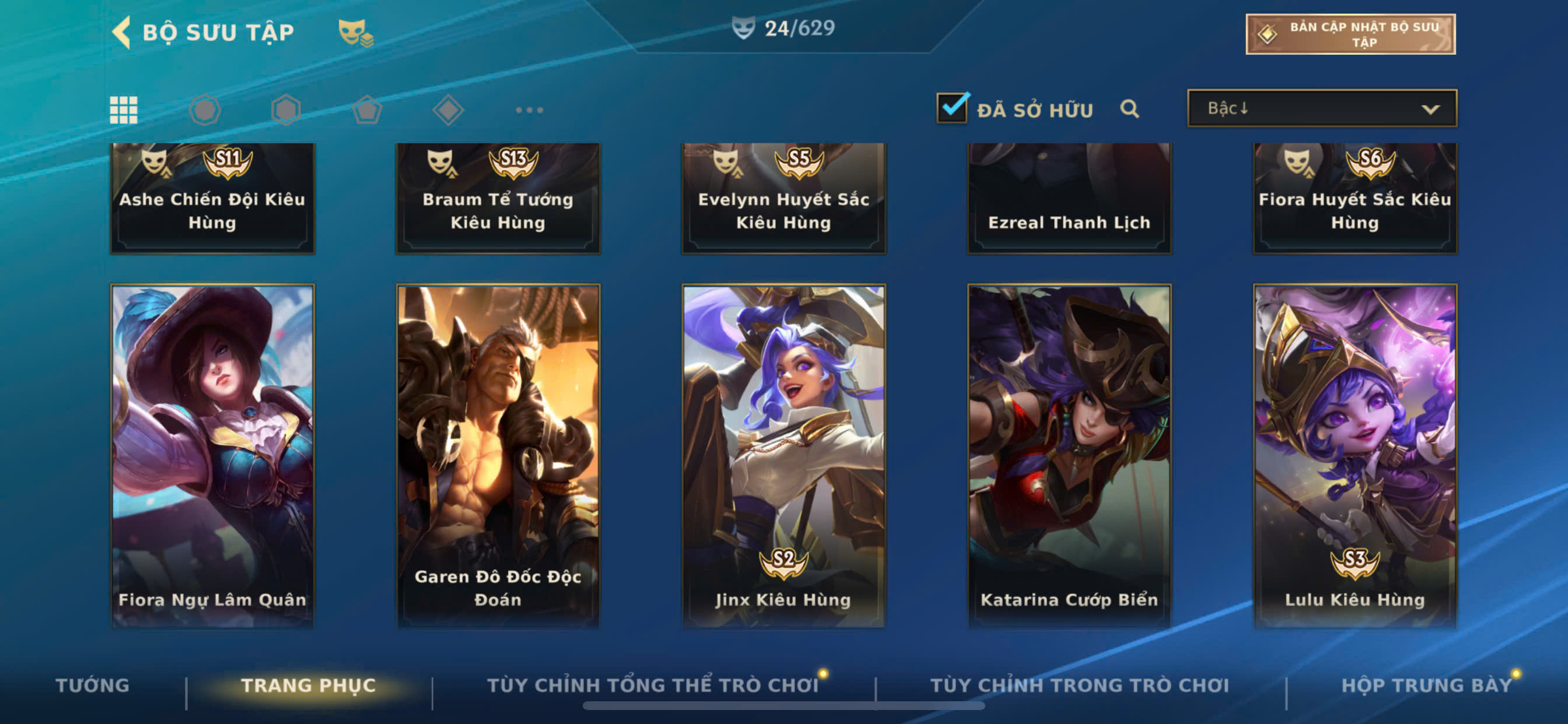Image resolution: width=1568 pixels, height=724 pixels.
Task: Uncheck the Đã Sở Hữu checkbox
Action: 952,108
